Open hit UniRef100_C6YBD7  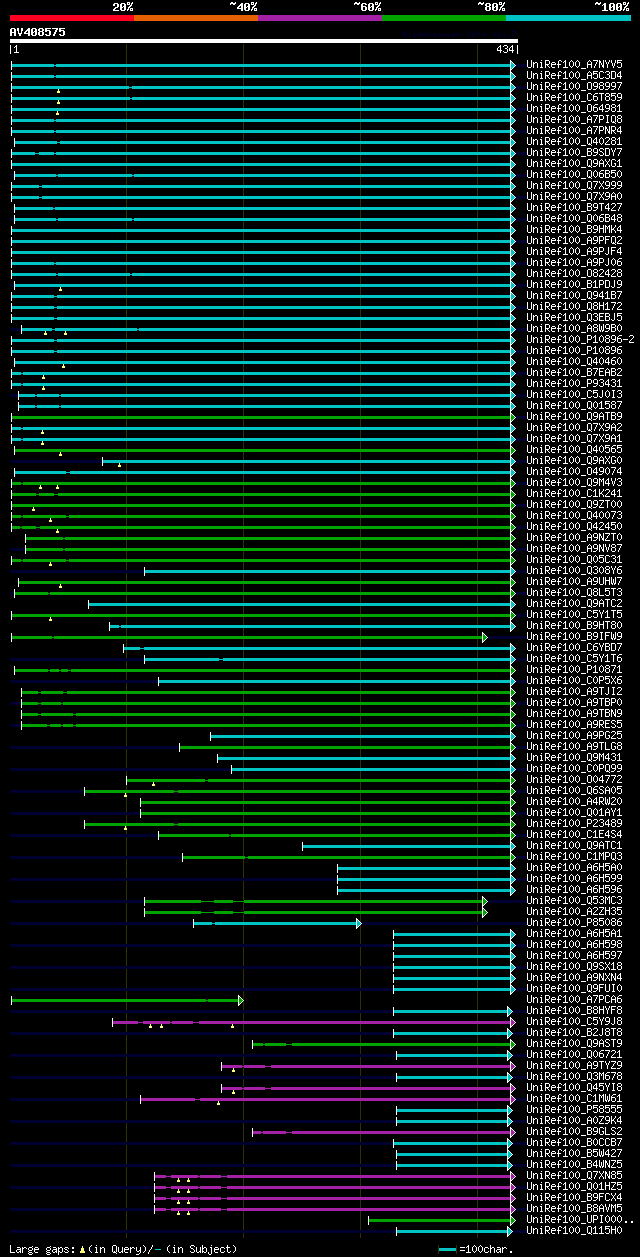[573, 647]
